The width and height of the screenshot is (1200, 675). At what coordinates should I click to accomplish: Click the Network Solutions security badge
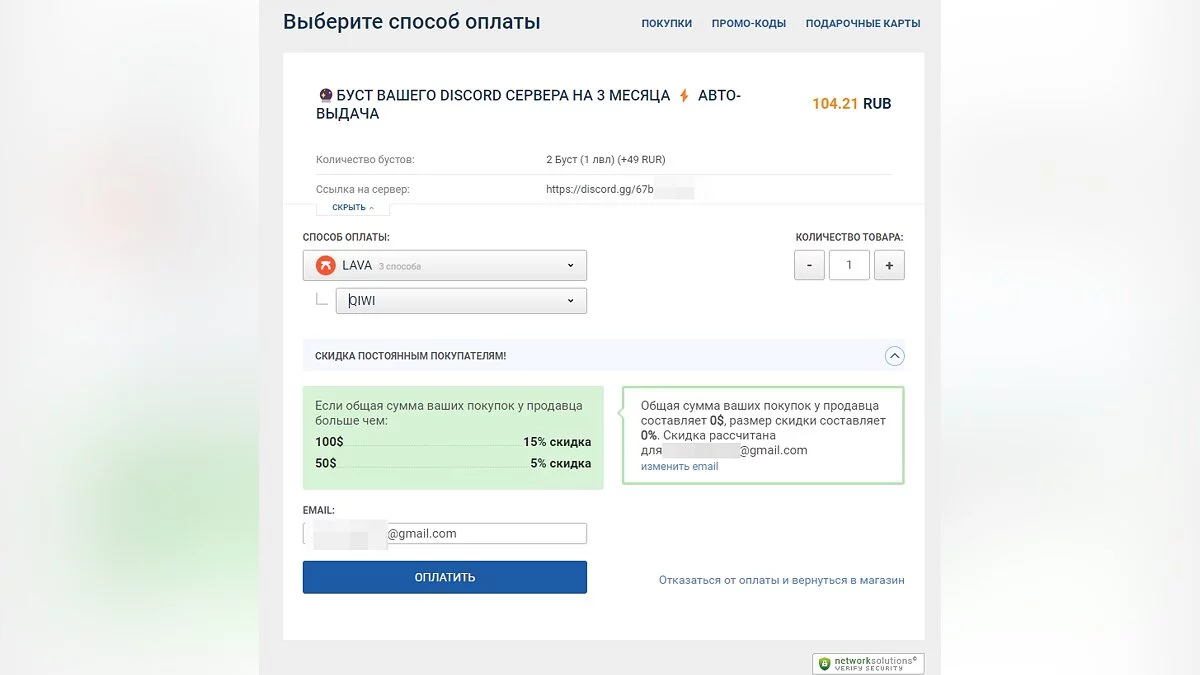point(868,663)
